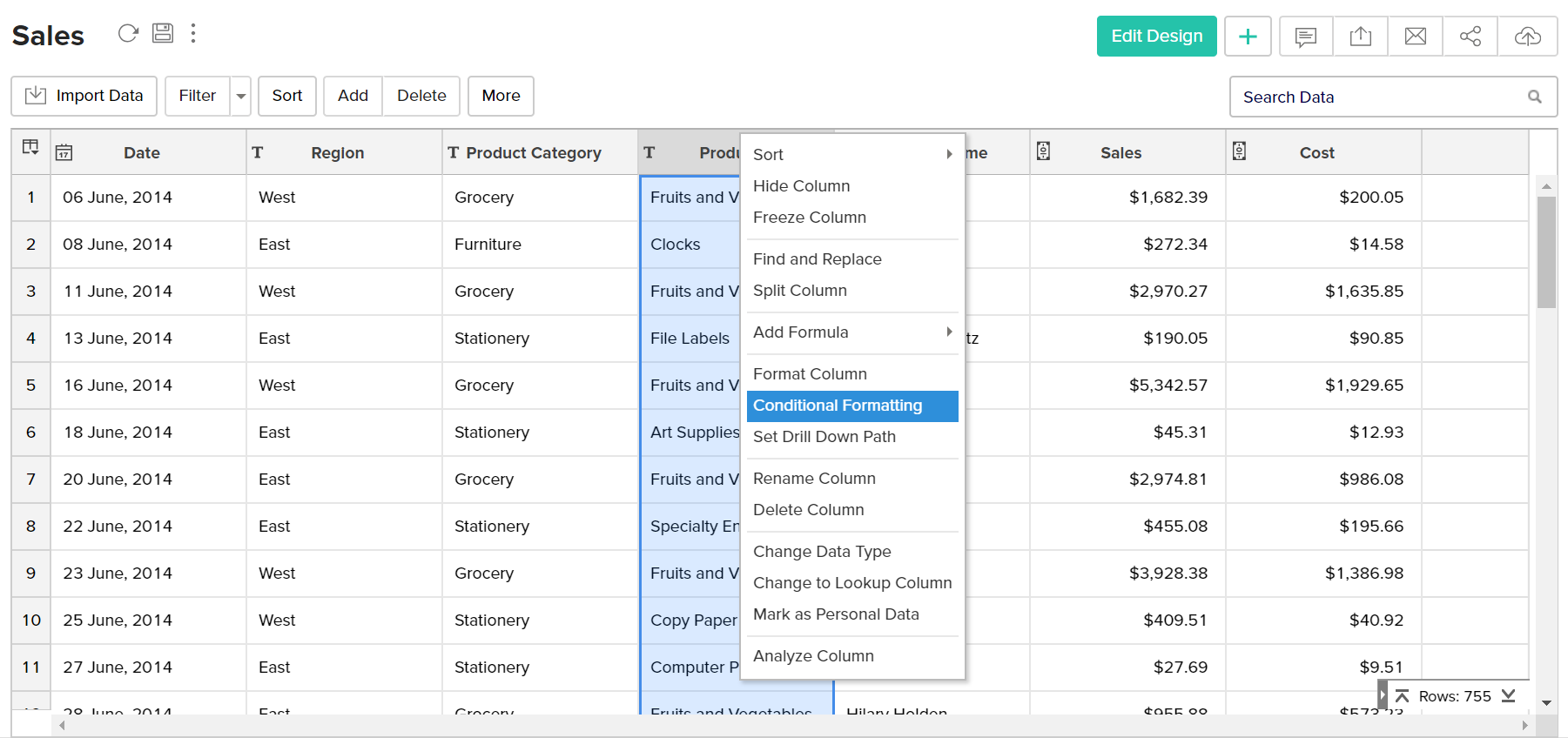The width and height of the screenshot is (1568, 738).
Task: Click the save disk icon
Action: (163, 34)
